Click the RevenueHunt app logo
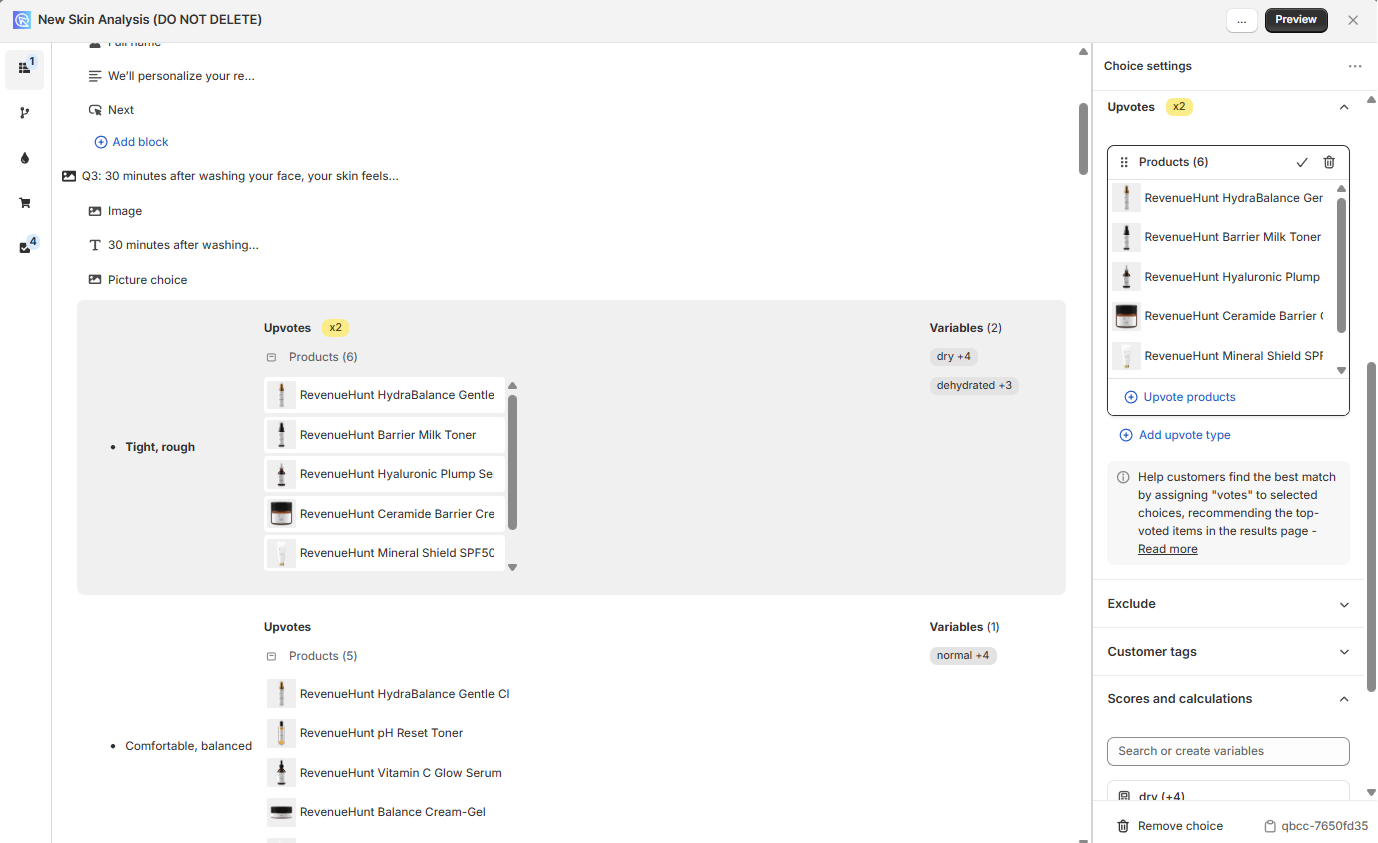The height and width of the screenshot is (843, 1378). [22, 19]
